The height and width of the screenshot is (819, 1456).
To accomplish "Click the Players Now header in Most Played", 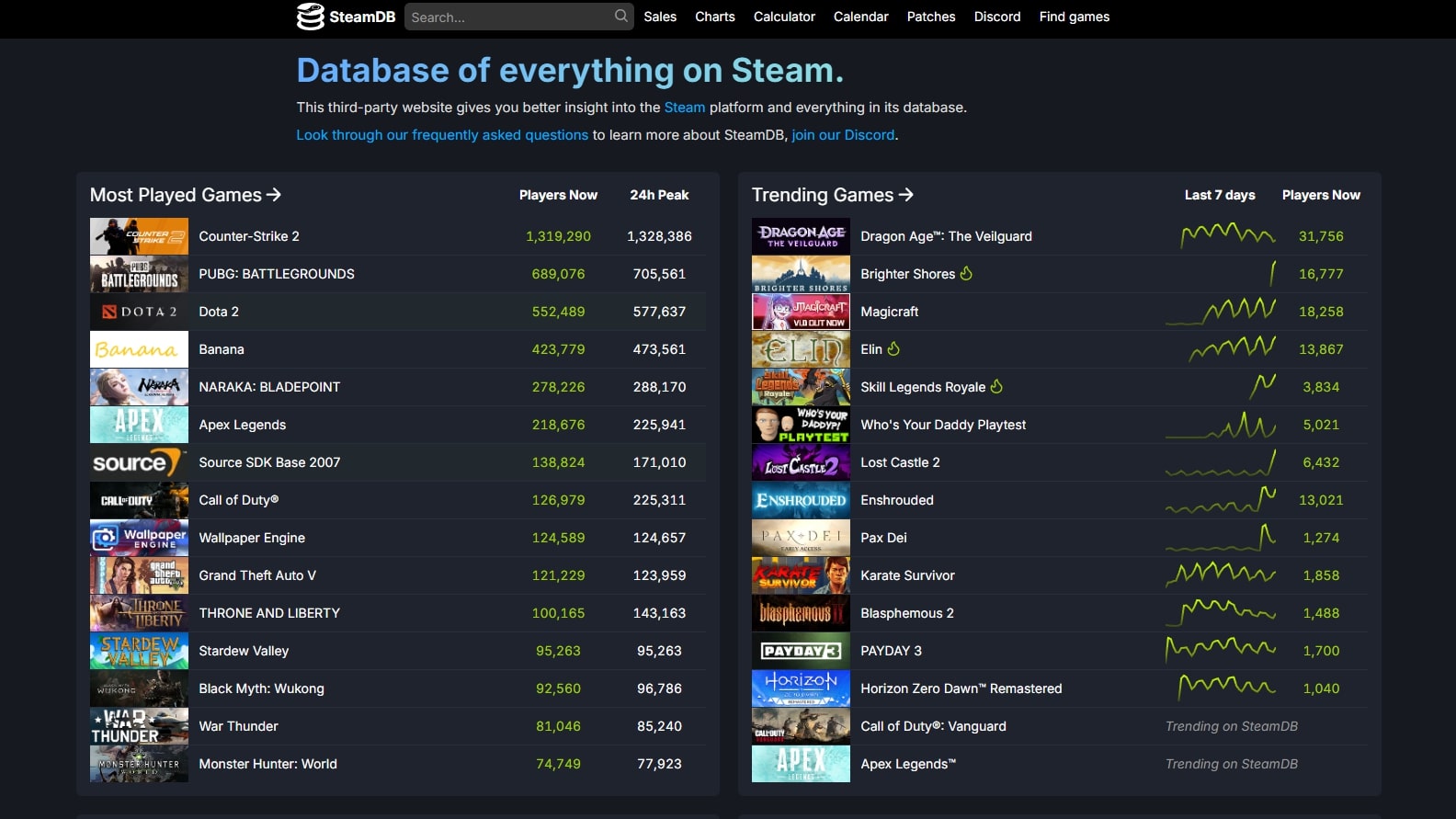I will click(x=558, y=195).
